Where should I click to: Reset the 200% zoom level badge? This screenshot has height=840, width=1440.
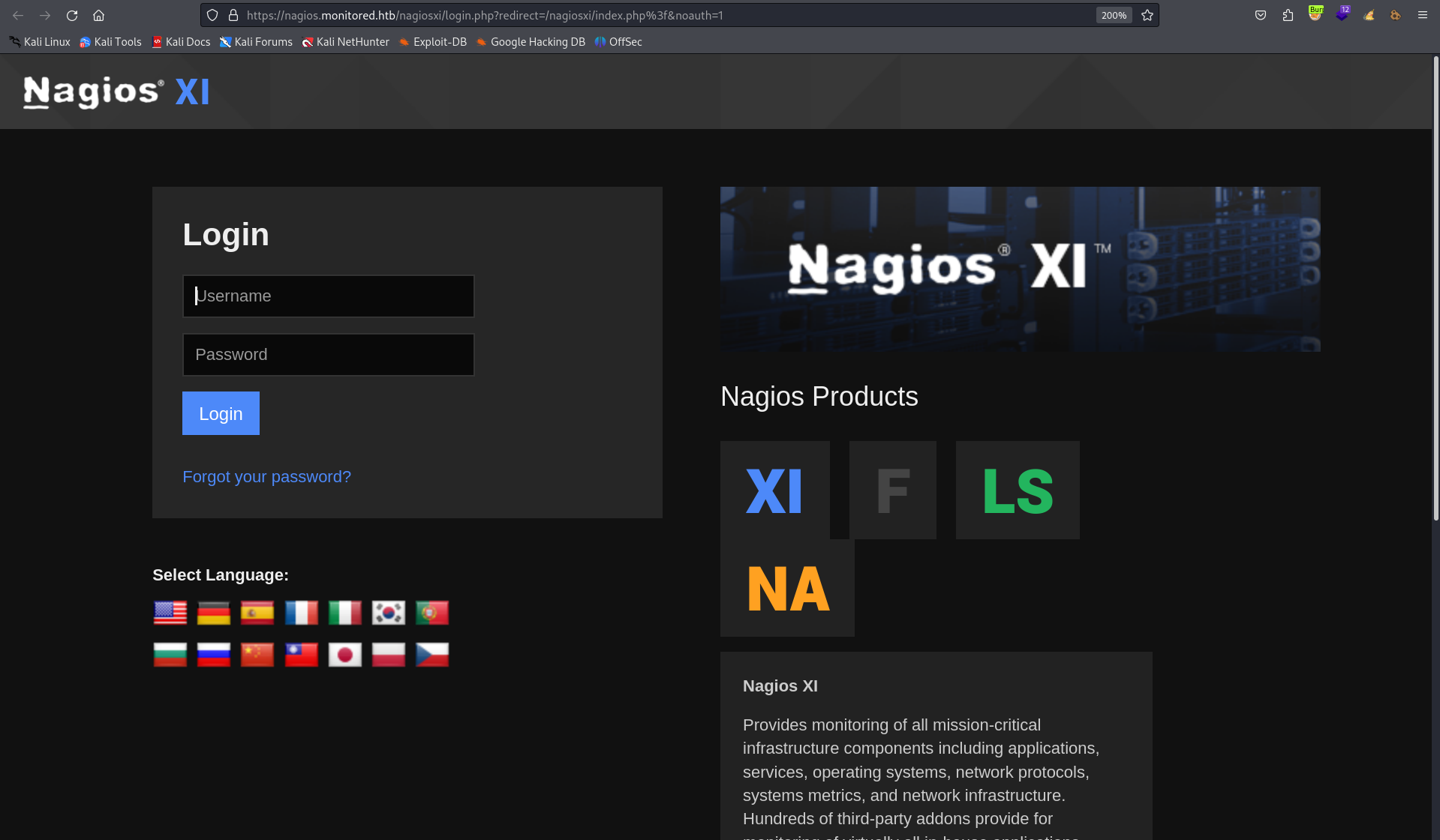point(1114,15)
